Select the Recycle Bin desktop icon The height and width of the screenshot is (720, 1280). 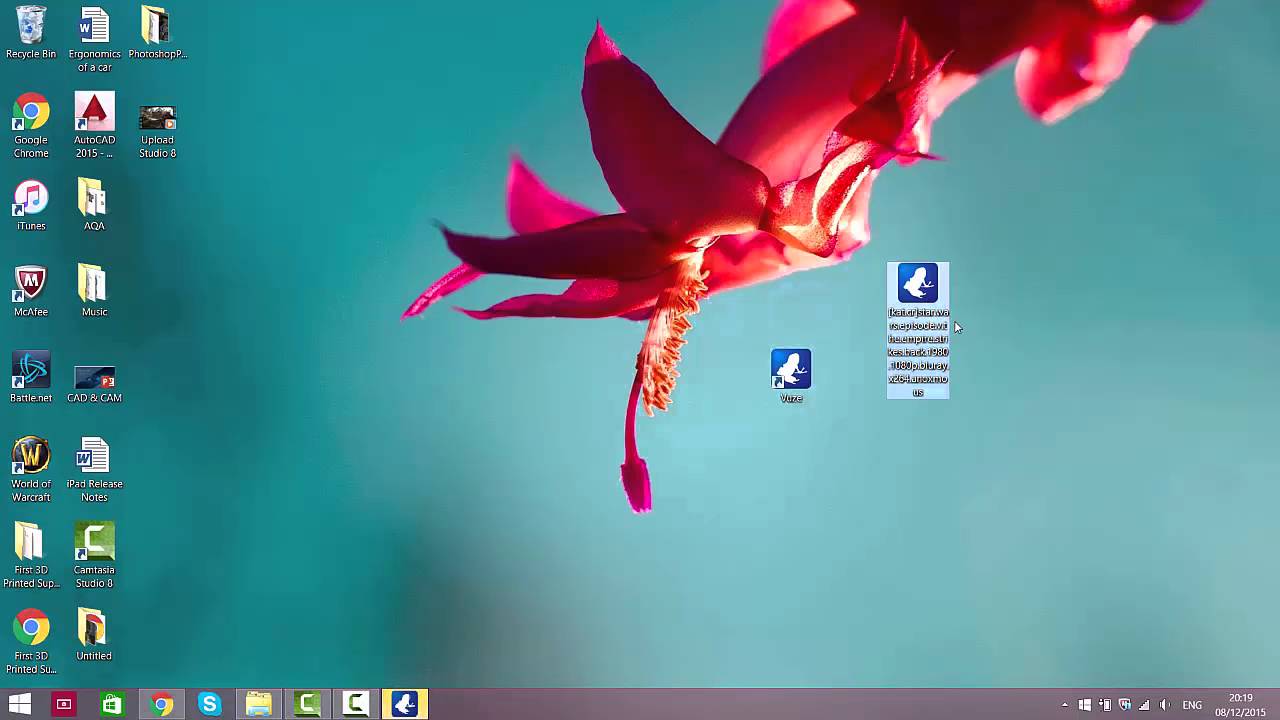point(31,33)
